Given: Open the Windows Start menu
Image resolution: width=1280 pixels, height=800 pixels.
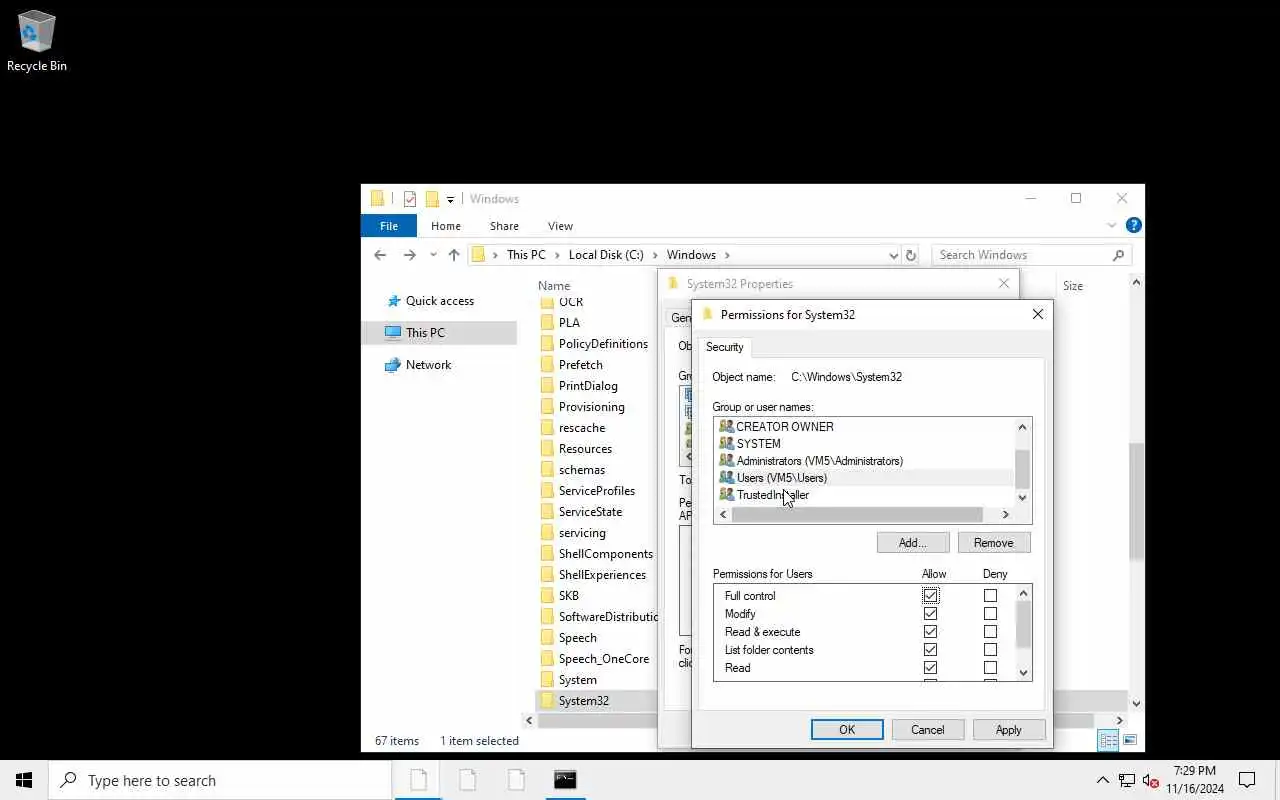Looking at the screenshot, I should (x=24, y=780).
